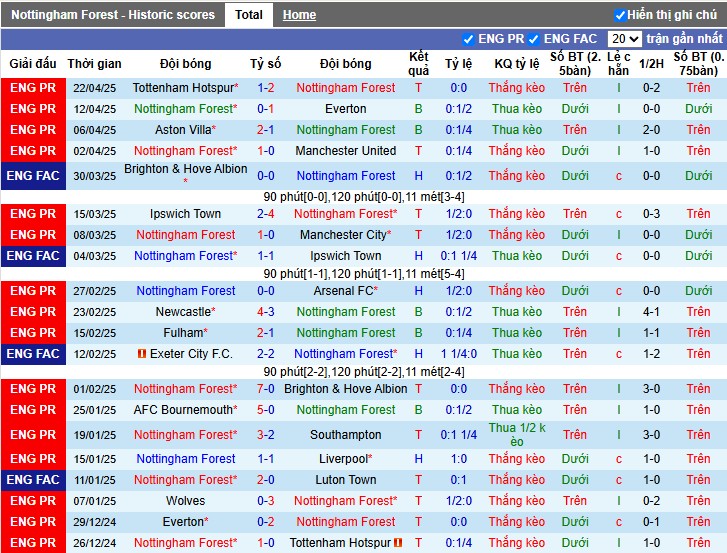Click date 15/03/25 in the time column
Viewport: 727px width, 553px height.
(x=95, y=214)
